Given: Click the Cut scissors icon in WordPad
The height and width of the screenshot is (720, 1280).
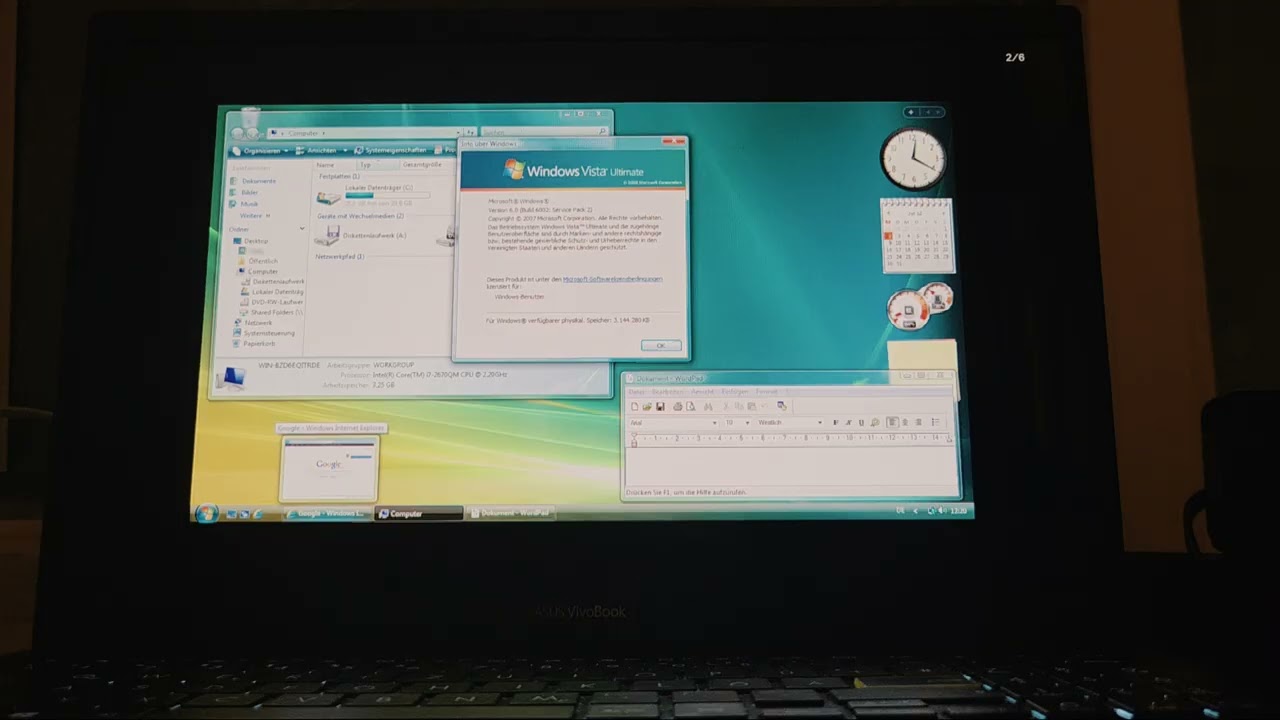Looking at the screenshot, I should [x=726, y=406].
